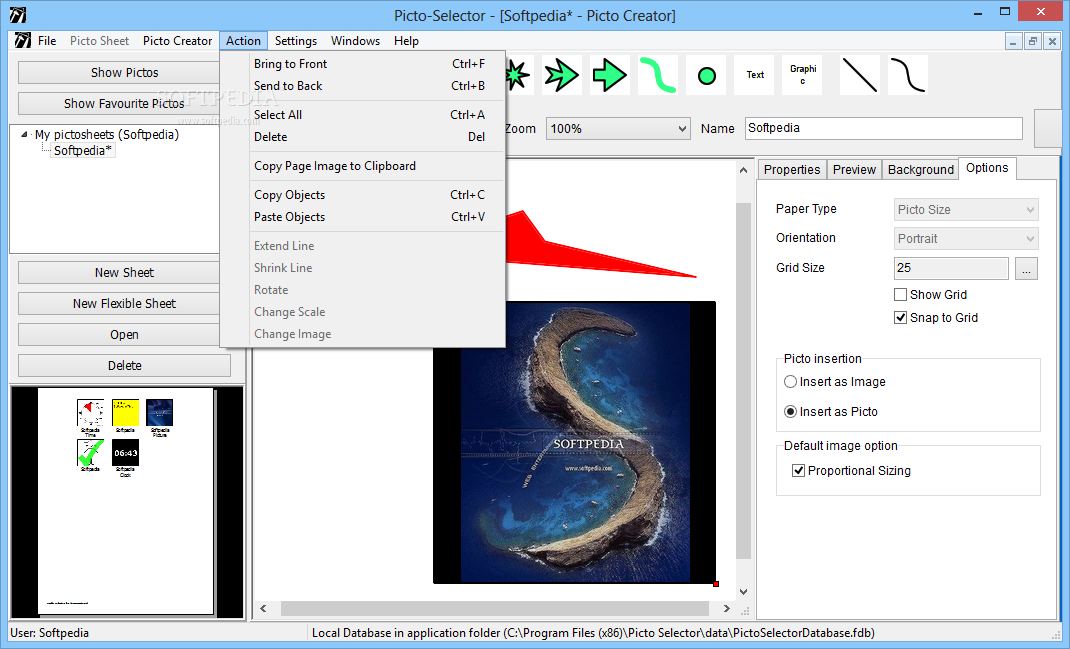Click the green checkmark picto thumbnail
1070x649 pixels.
[x=91, y=453]
